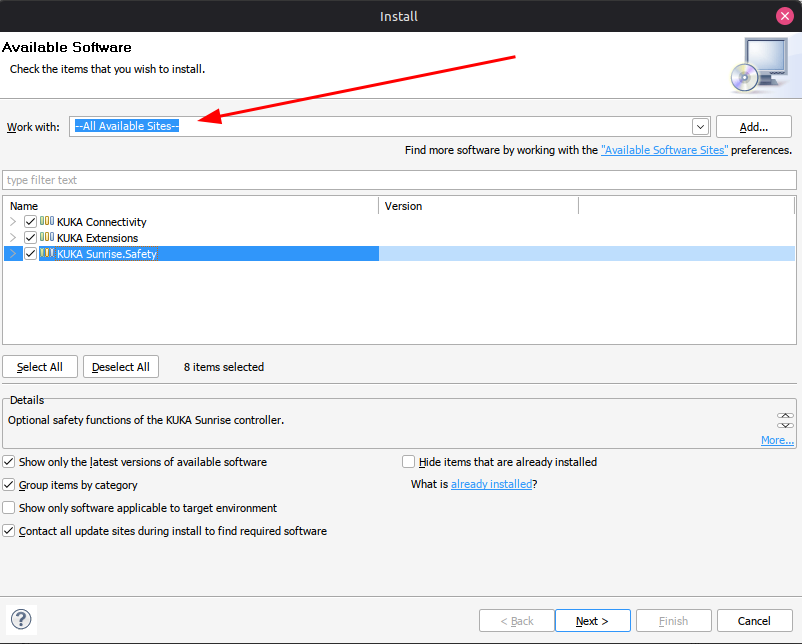Viewport: 802px width, 644px height.
Task: Click the Deselect All button
Action: coord(121,367)
